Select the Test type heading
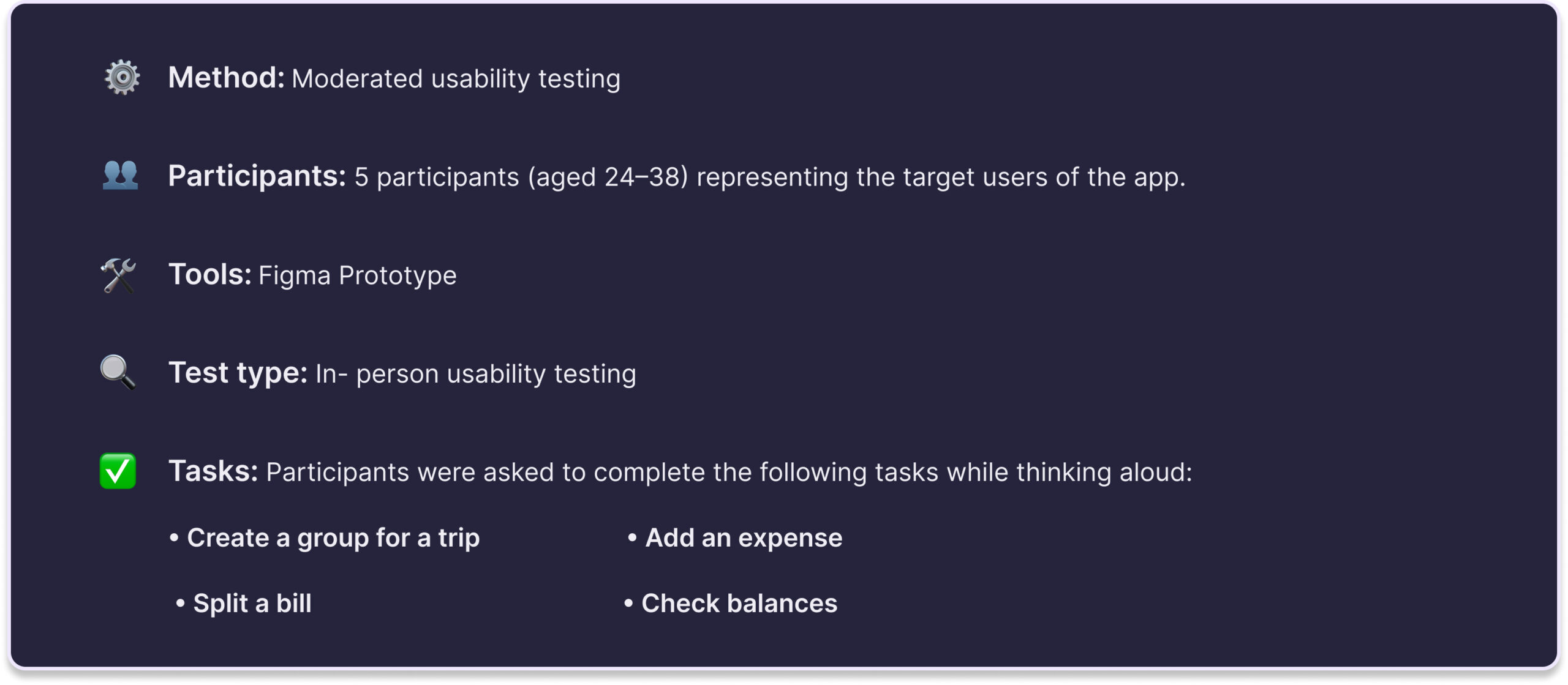 [x=238, y=373]
